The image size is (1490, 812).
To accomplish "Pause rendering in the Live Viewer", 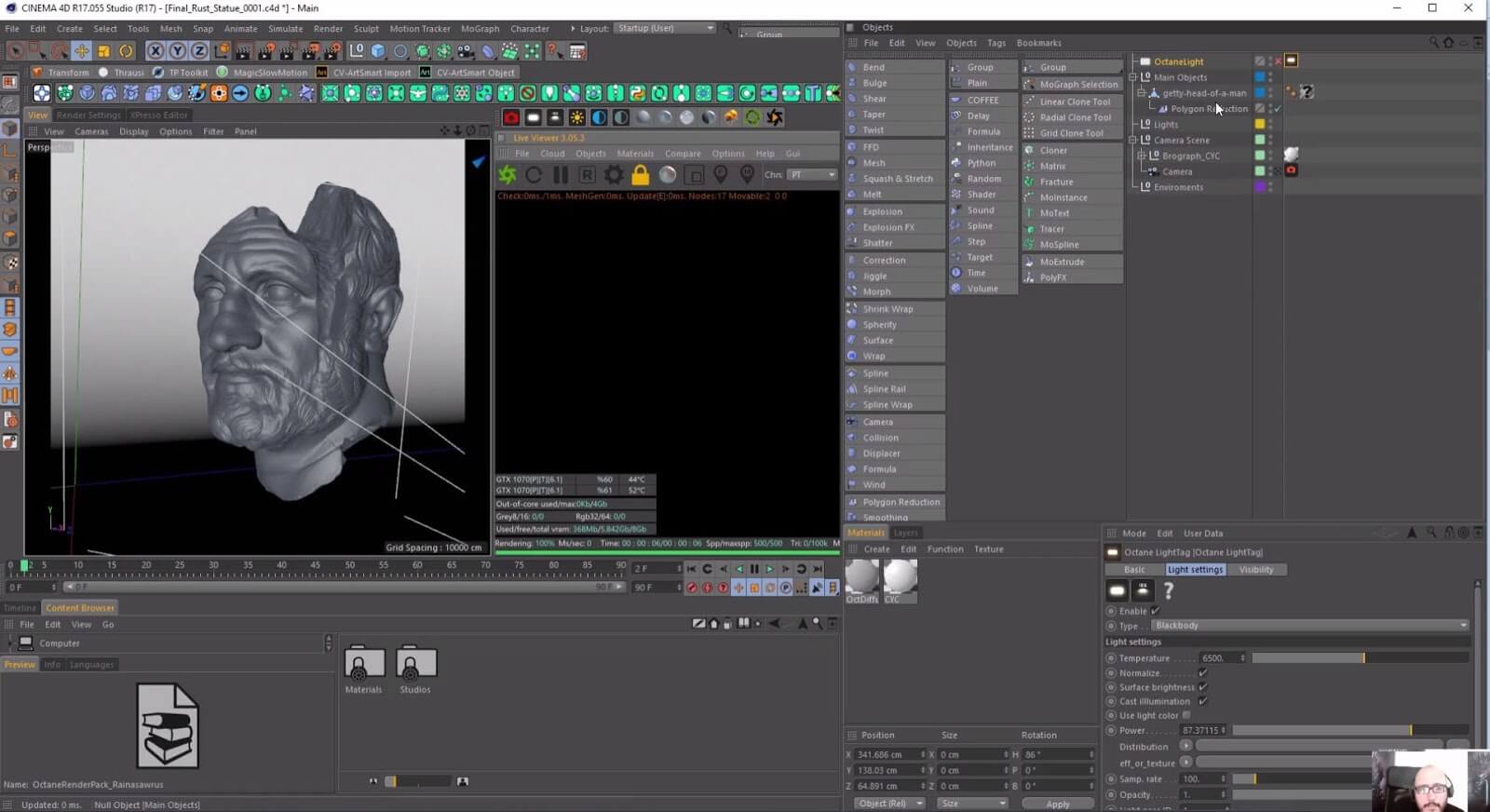I will point(561,175).
